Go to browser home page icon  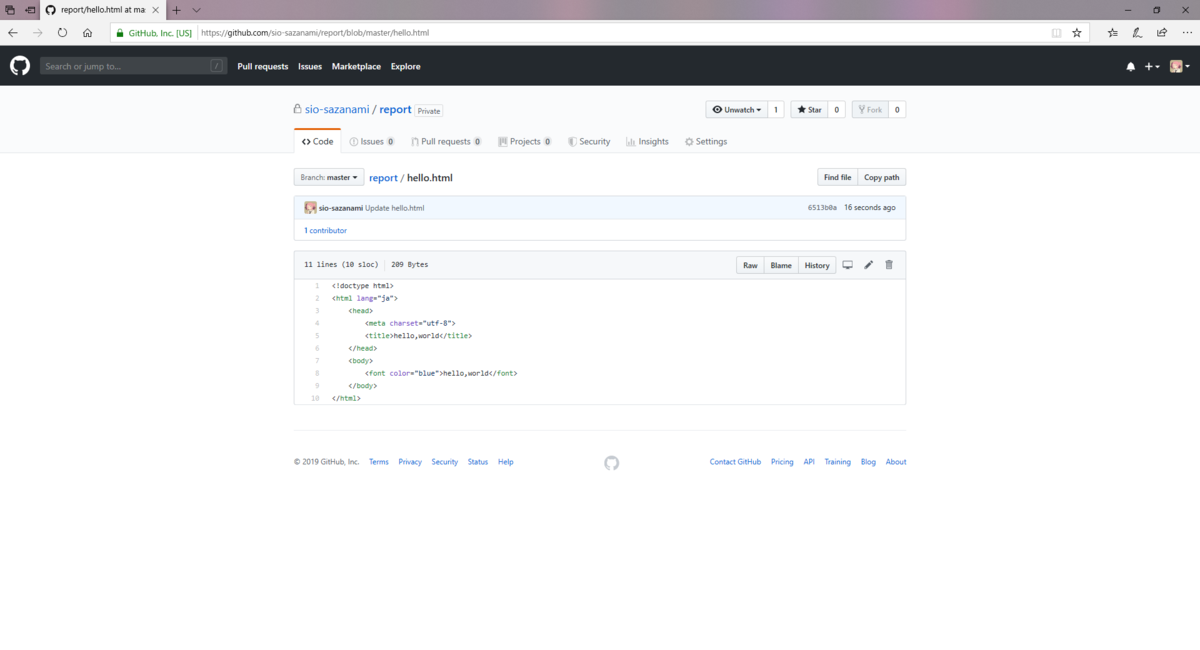87,32
